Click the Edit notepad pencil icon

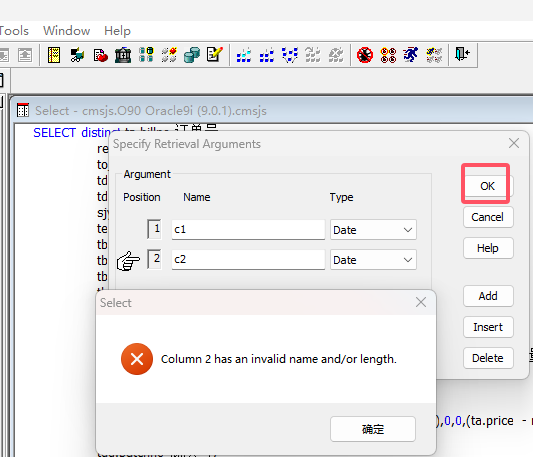click(x=214, y=55)
